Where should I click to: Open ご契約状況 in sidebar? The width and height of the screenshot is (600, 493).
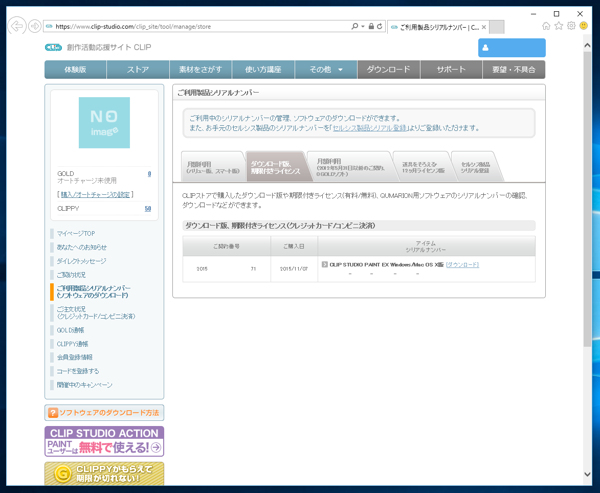pyautogui.click(x=71, y=275)
